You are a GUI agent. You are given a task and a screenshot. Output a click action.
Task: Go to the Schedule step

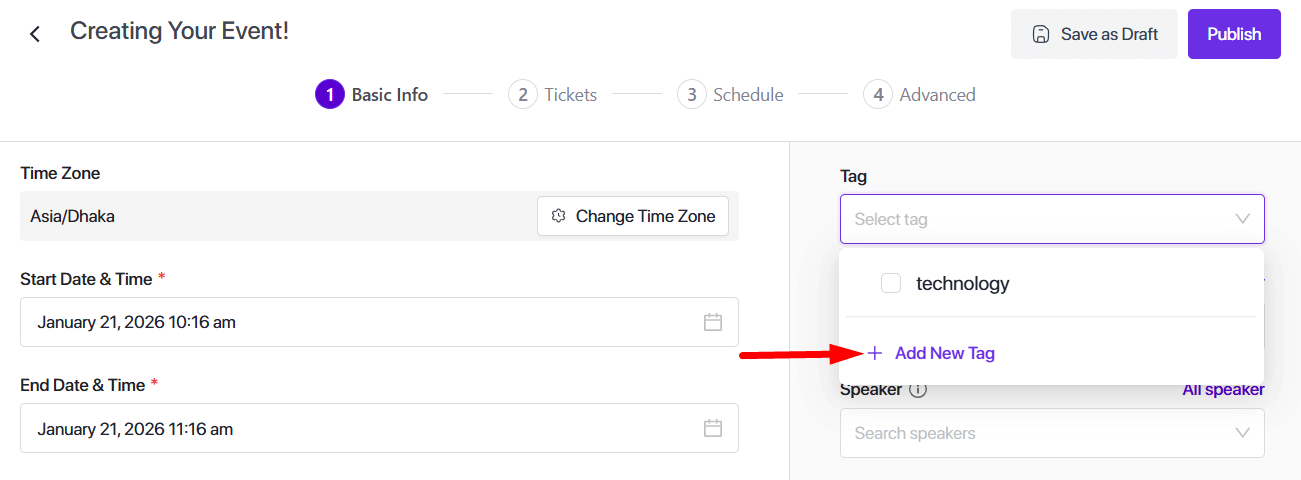pyautogui.click(x=731, y=95)
